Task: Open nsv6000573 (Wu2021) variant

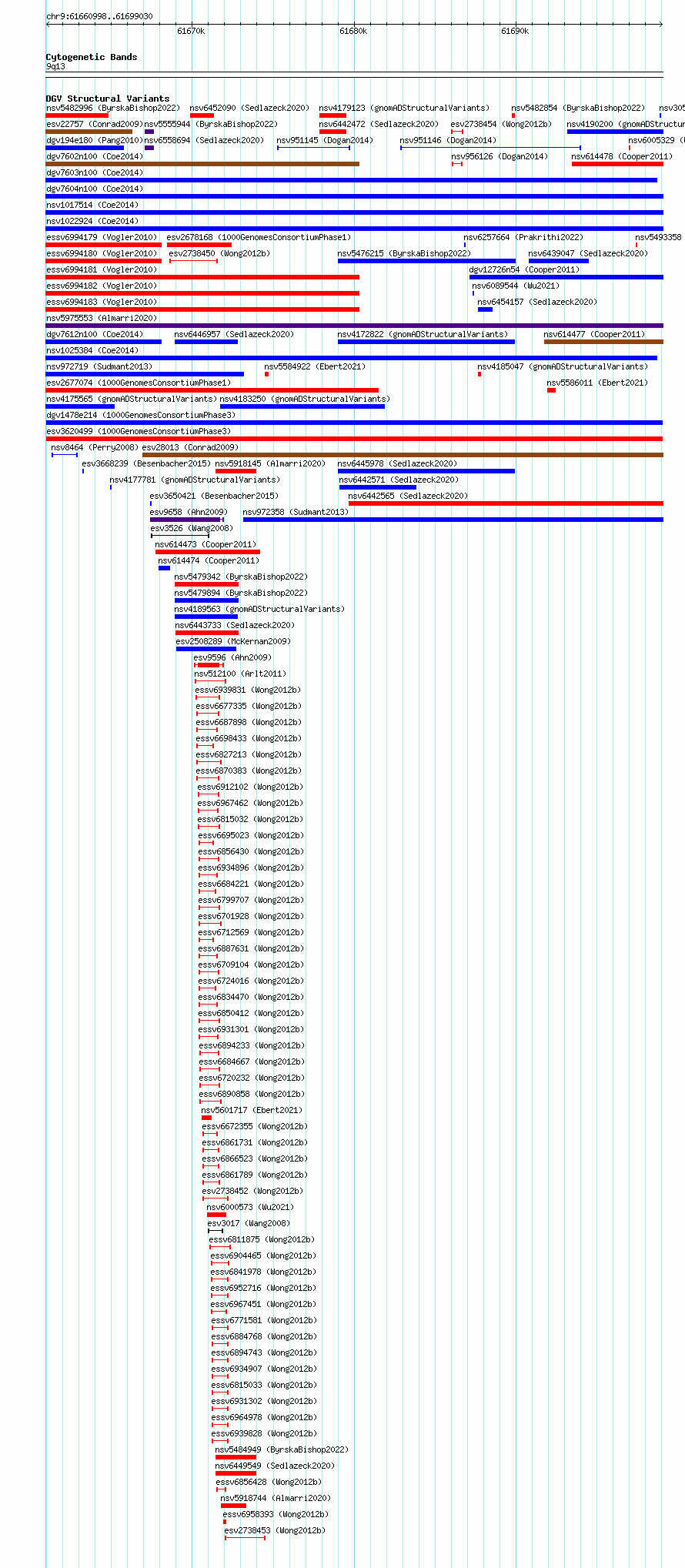Action: point(250,1208)
